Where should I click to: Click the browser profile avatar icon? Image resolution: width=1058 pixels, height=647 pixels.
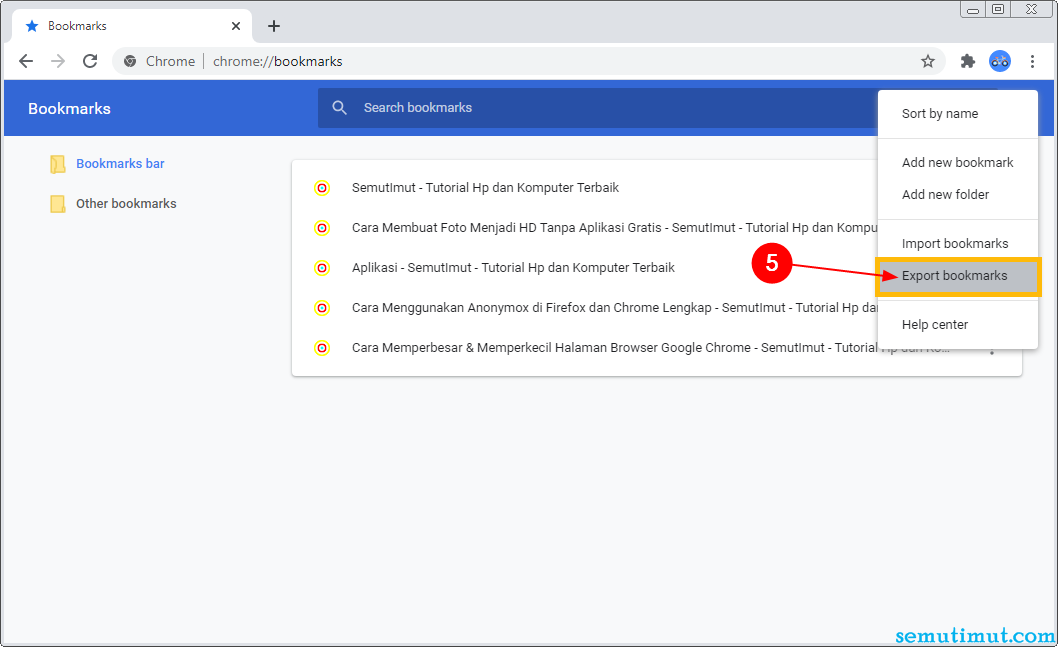pos(1000,61)
